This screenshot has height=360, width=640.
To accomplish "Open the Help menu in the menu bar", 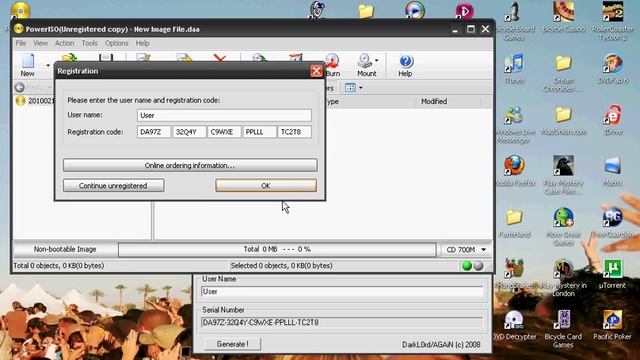I will click(x=142, y=43).
